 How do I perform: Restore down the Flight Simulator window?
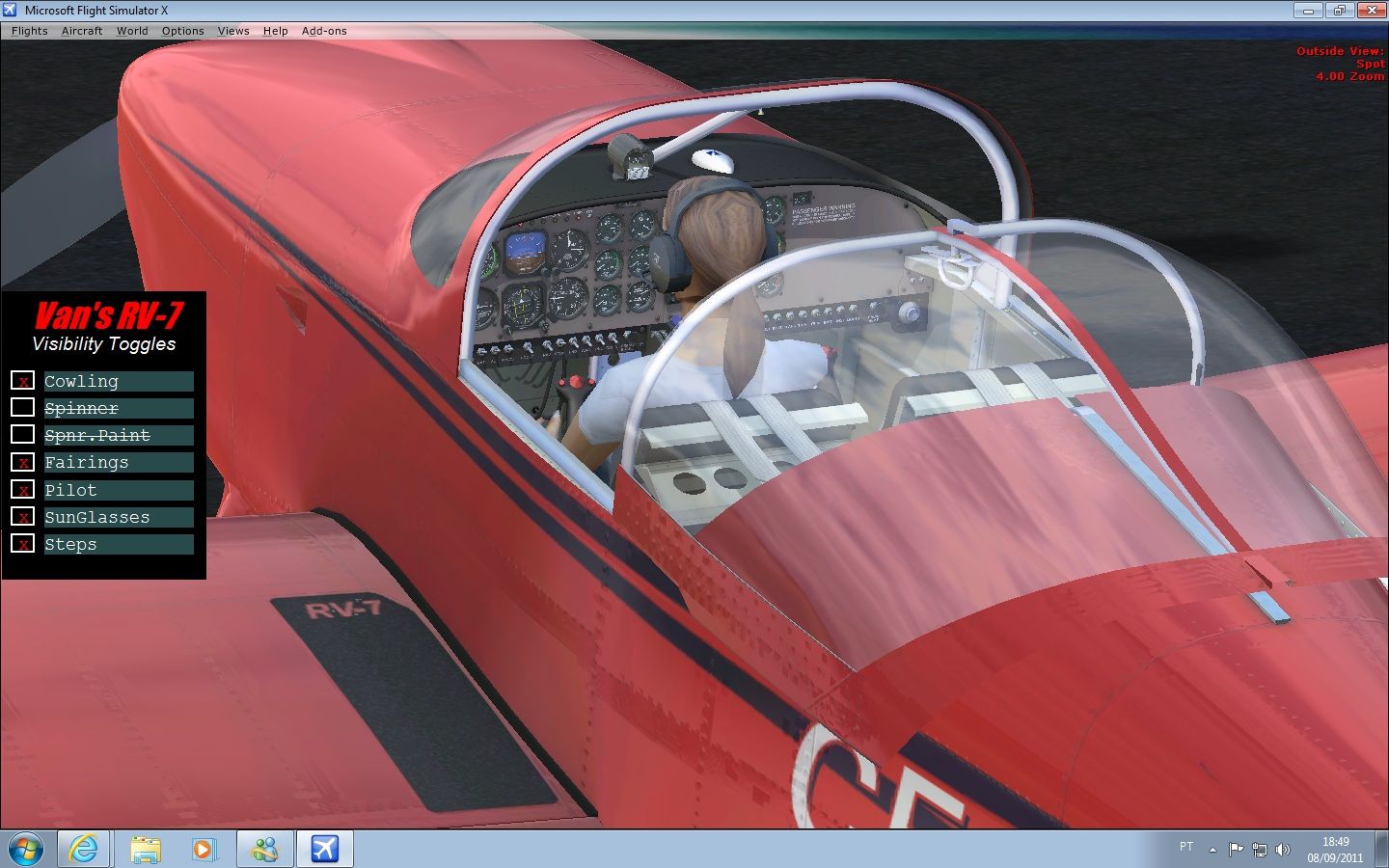pos(1340,11)
